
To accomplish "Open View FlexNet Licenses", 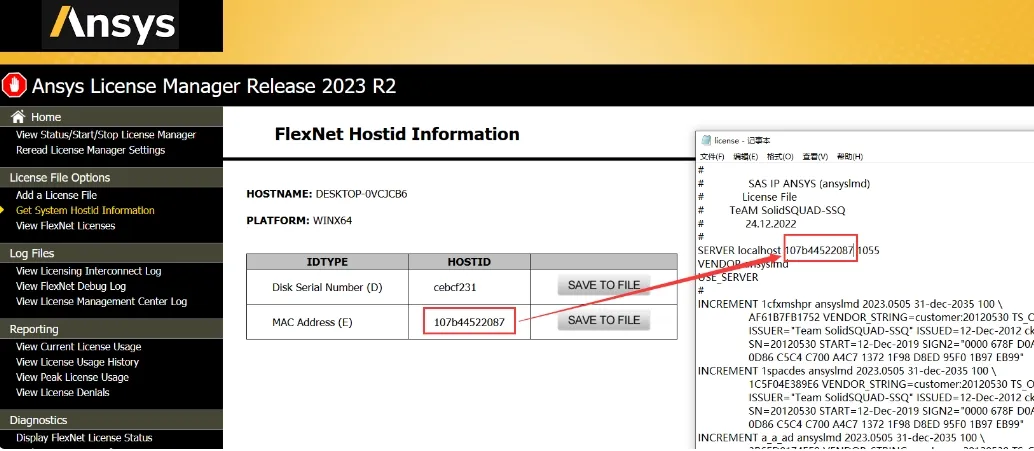I will tap(65, 226).
